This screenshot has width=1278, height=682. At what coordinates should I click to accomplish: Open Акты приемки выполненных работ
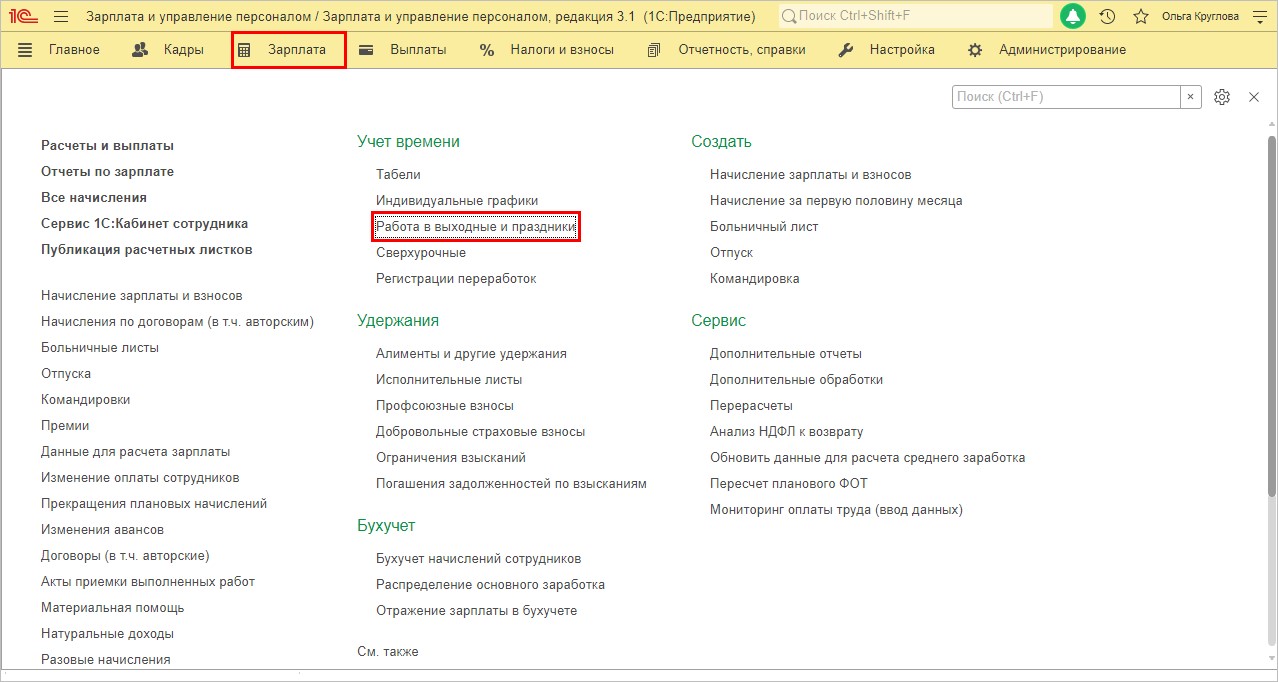tap(148, 581)
